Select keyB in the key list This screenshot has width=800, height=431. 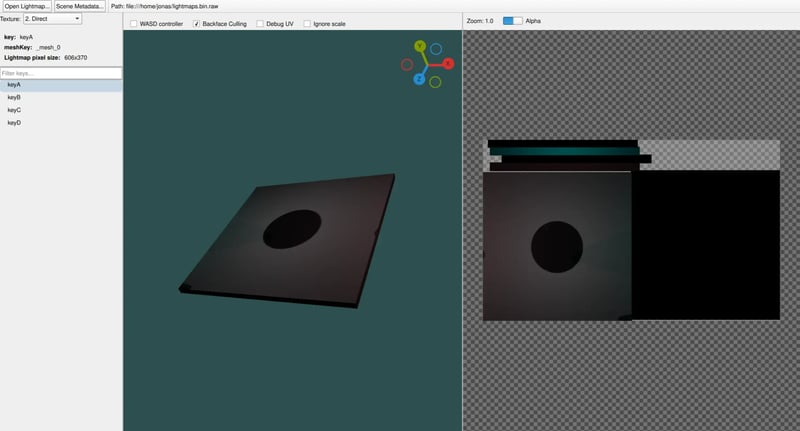(x=61, y=97)
